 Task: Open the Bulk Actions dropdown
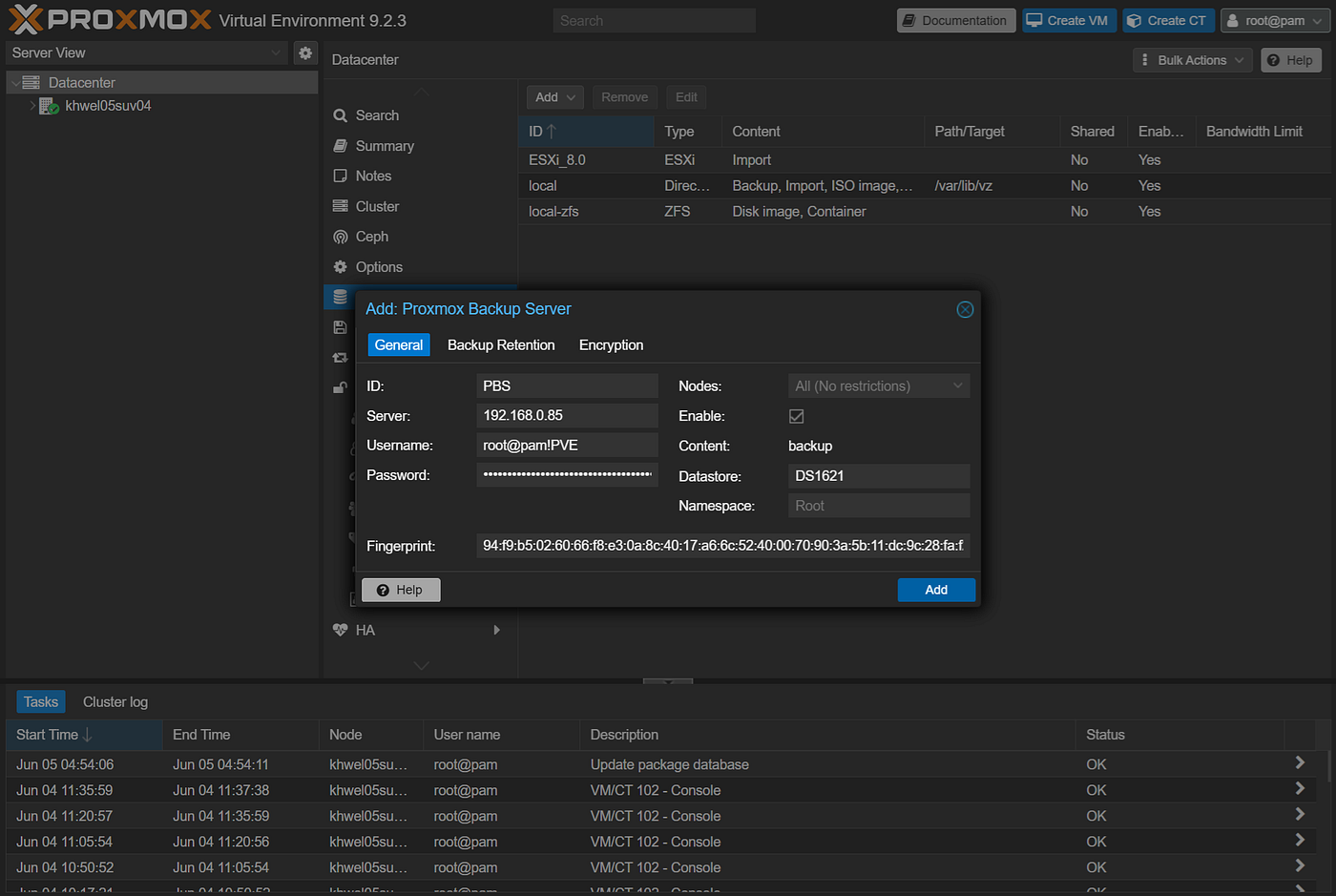1193,60
